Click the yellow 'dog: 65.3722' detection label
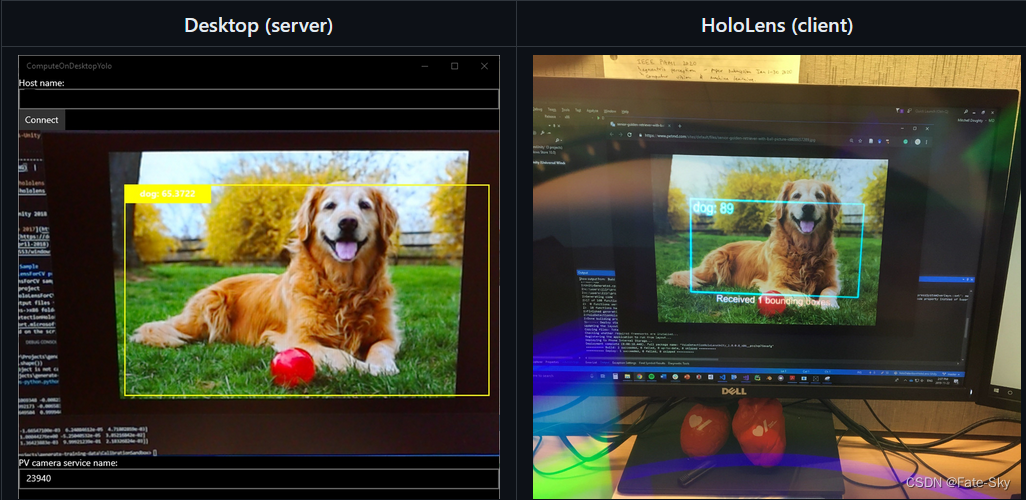The image size is (1026, 500). pyautogui.click(x=168, y=193)
